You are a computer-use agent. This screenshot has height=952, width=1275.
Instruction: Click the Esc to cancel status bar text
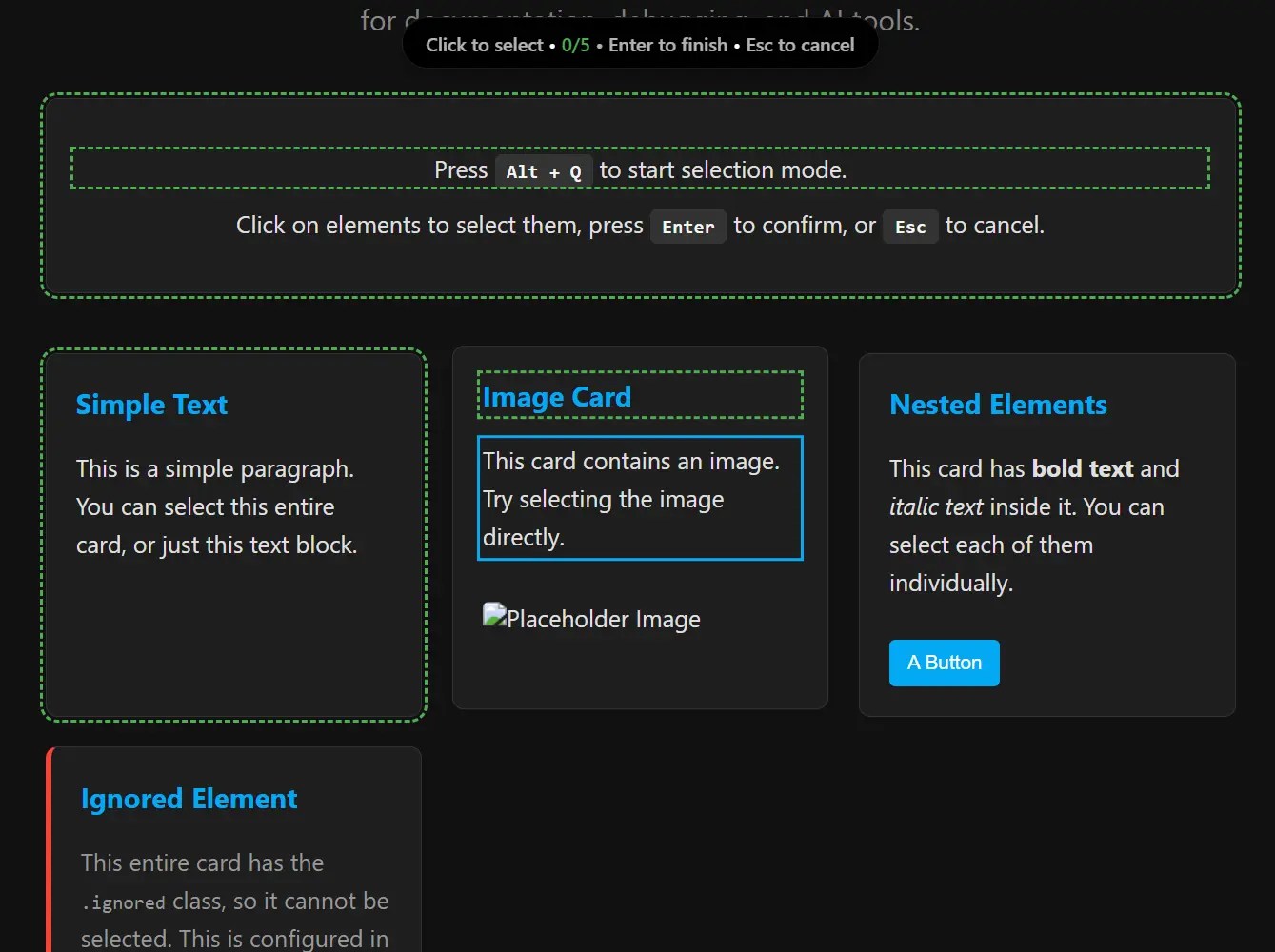pos(801,45)
